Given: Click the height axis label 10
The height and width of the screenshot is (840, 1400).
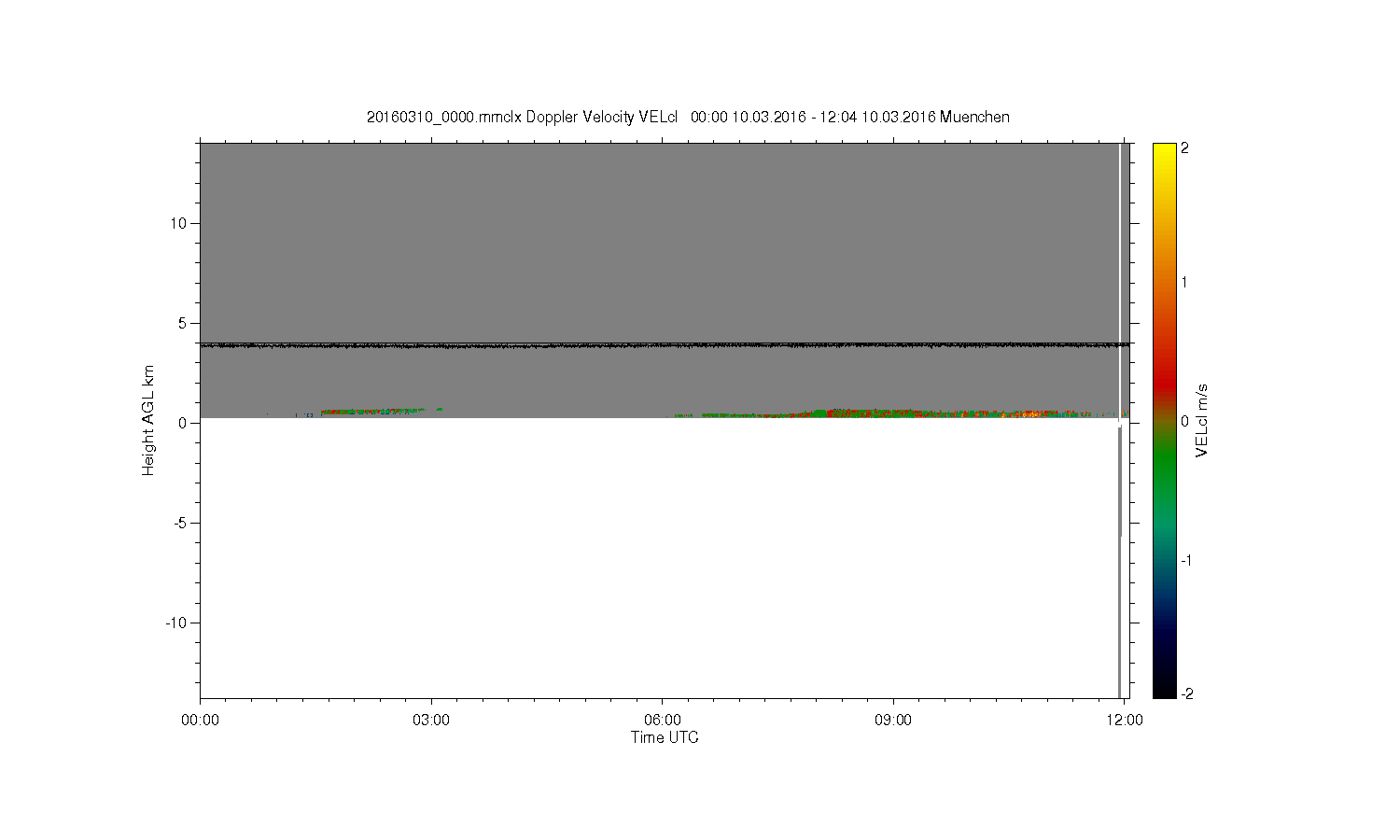Looking at the screenshot, I should click(179, 223).
